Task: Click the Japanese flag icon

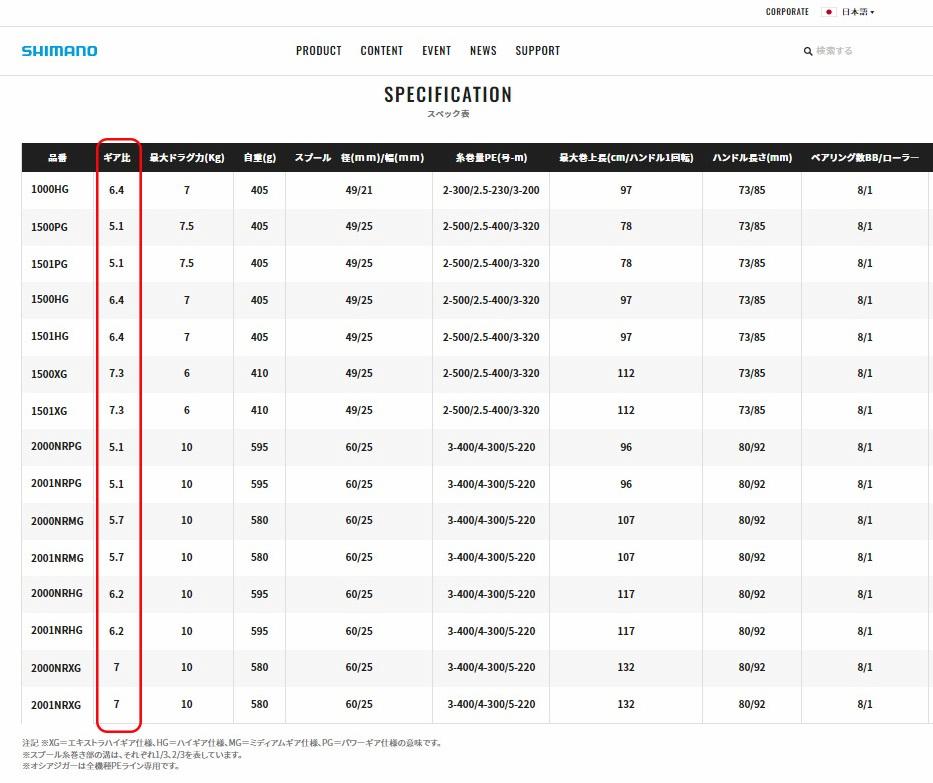Action: tap(828, 12)
